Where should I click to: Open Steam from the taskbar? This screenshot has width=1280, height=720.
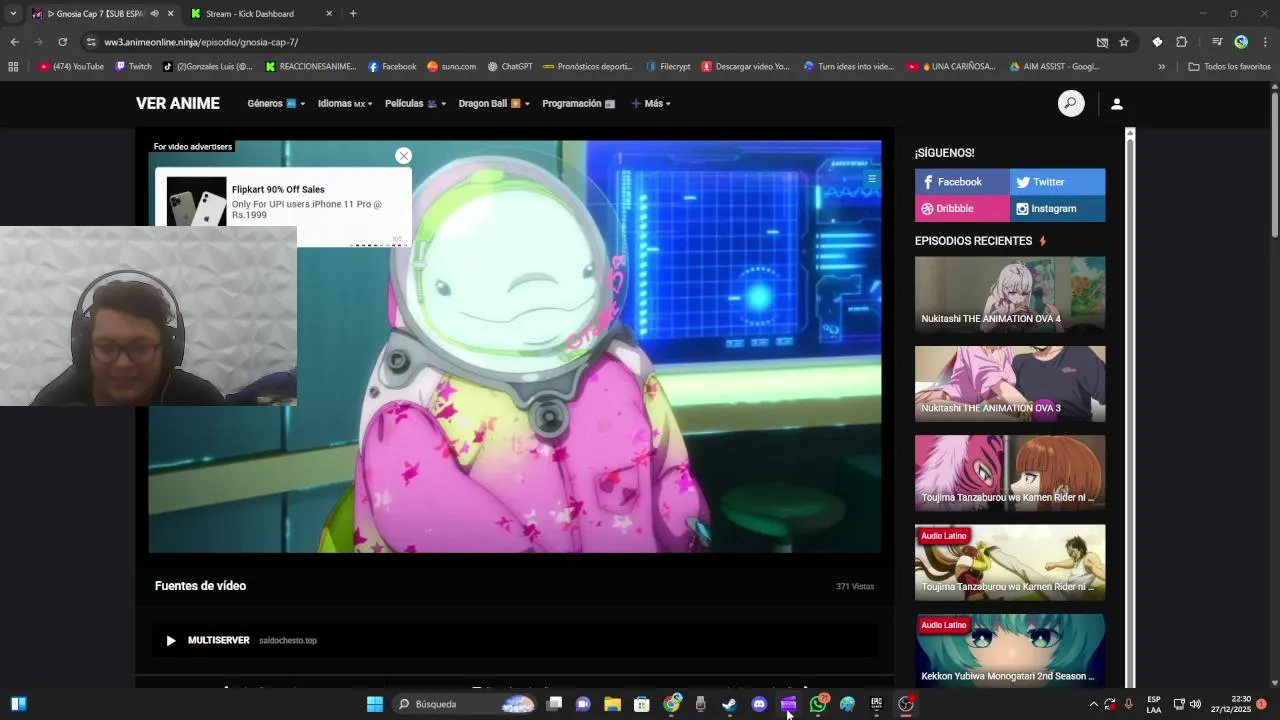(x=729, y=704)
